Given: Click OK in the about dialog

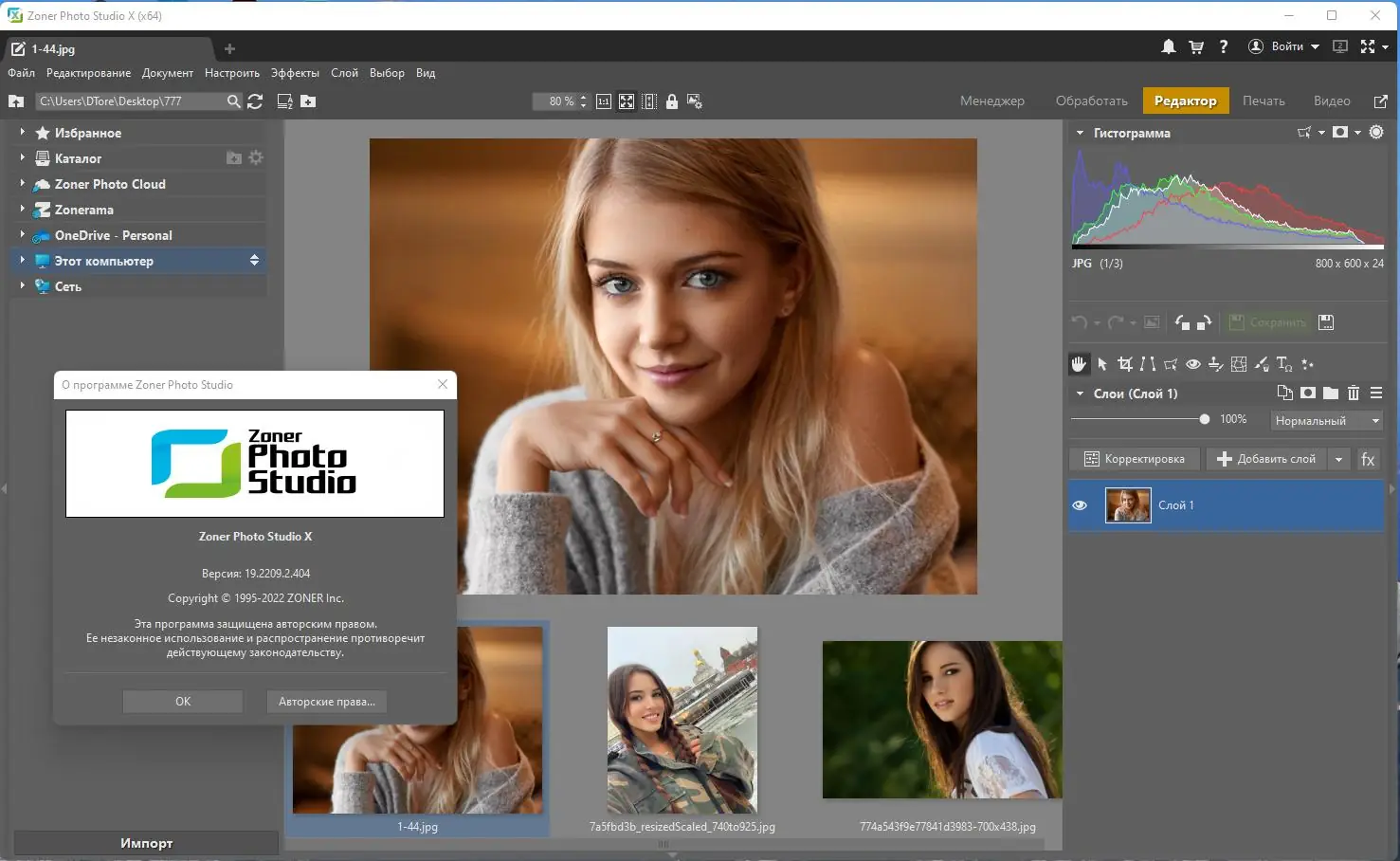Looking at the screenshot, I should (x=183, y=702).
